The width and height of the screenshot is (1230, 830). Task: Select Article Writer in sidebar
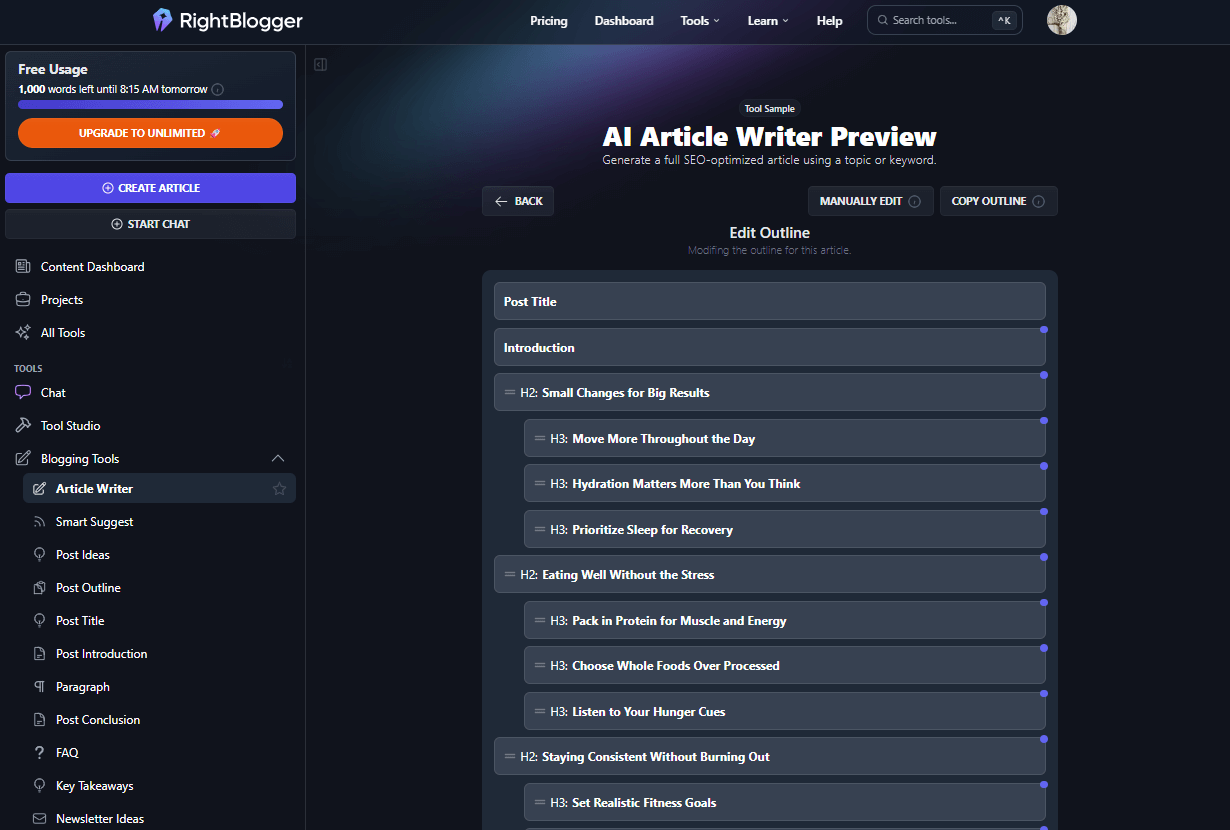tap(159, 489)
